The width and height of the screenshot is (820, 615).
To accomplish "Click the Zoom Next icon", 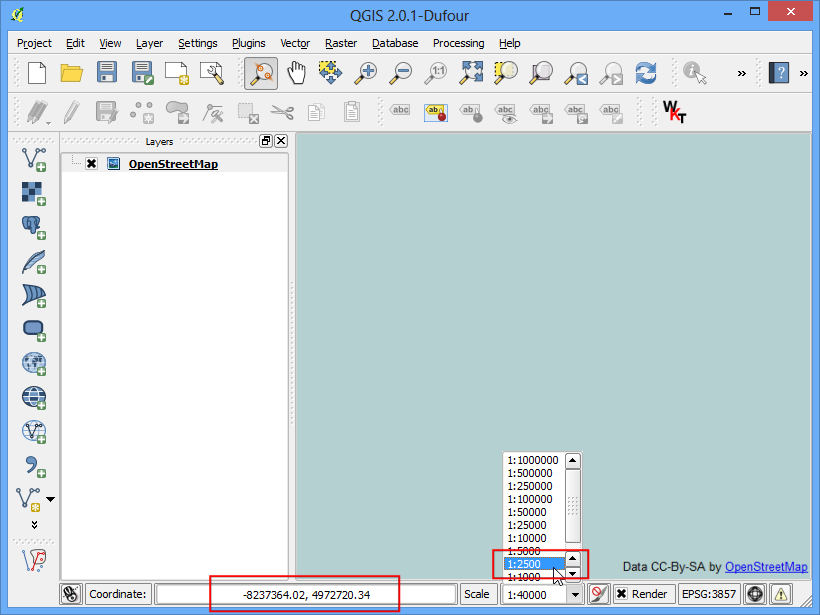I will pos(611,73).
